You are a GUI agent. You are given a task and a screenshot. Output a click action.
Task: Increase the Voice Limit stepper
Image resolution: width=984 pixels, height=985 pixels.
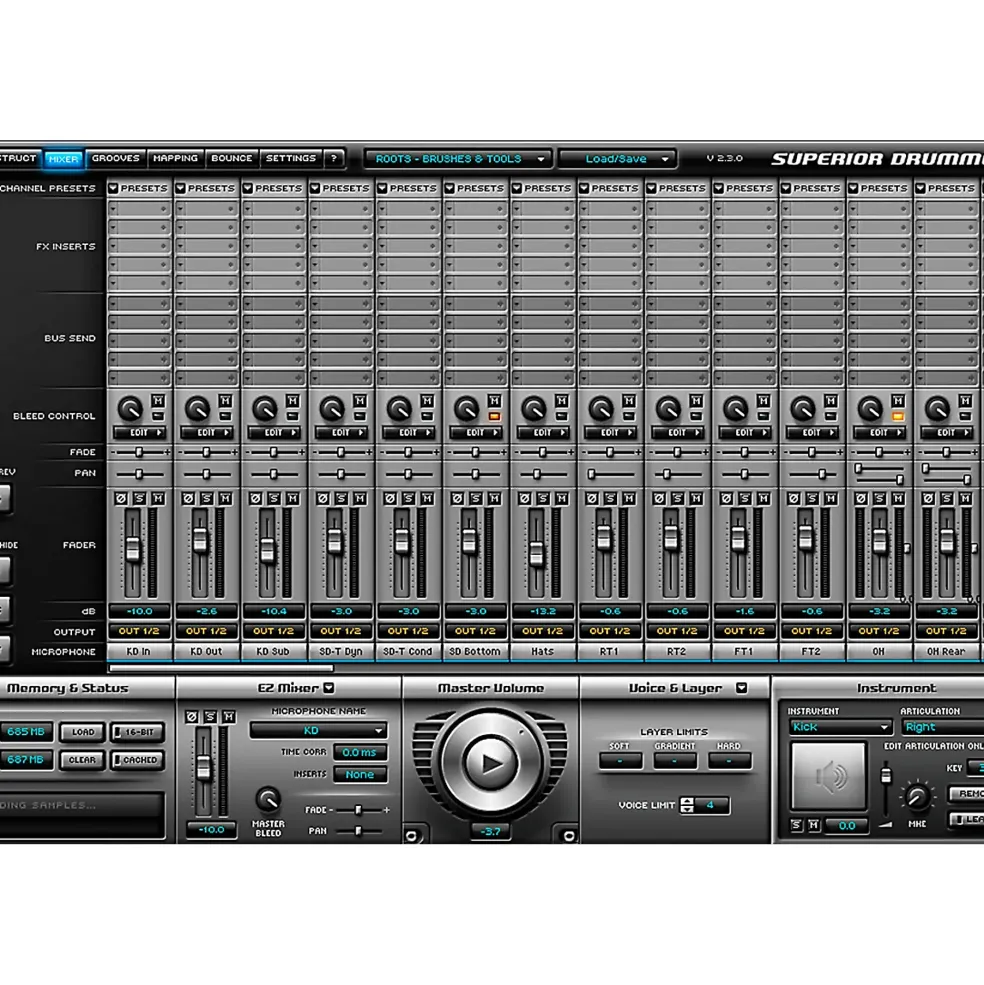tap(687, 801)
